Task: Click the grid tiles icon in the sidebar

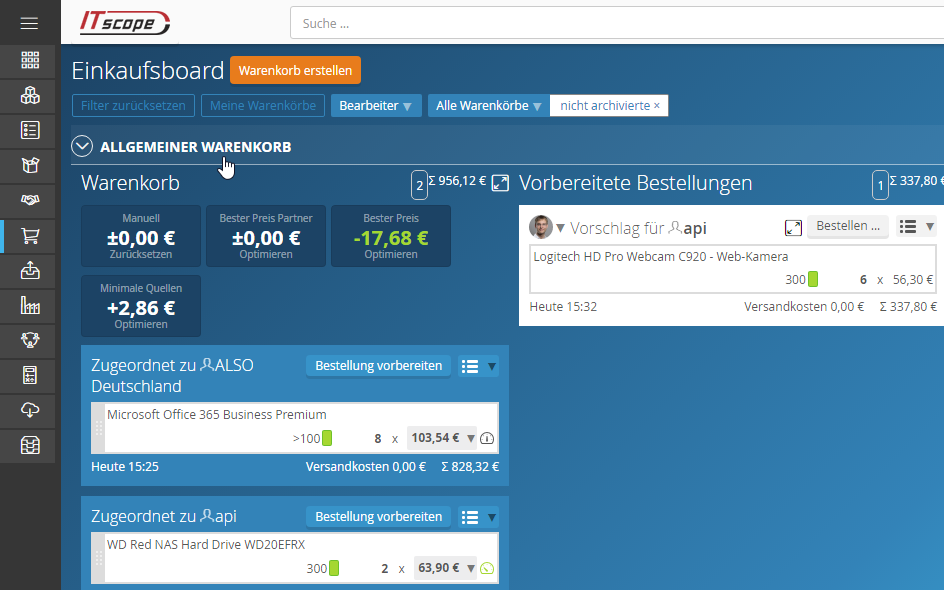Action: click(30, 60)
